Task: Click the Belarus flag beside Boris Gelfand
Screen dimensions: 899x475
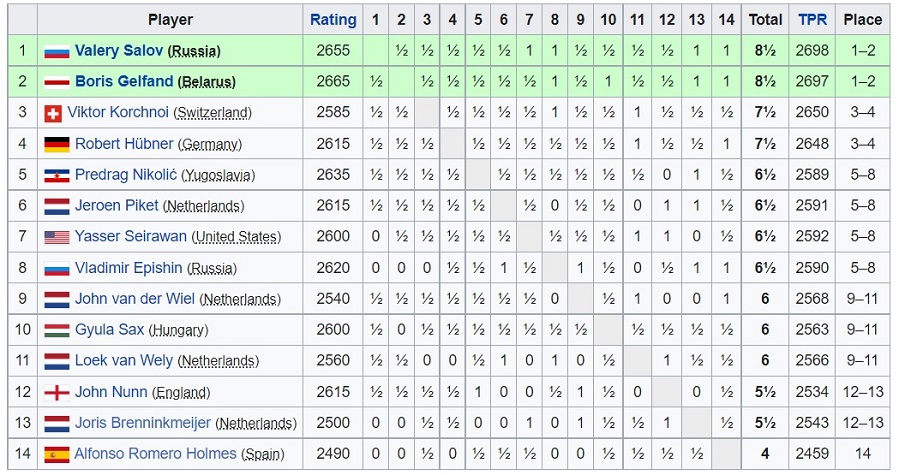Action: tap(57, 83)
